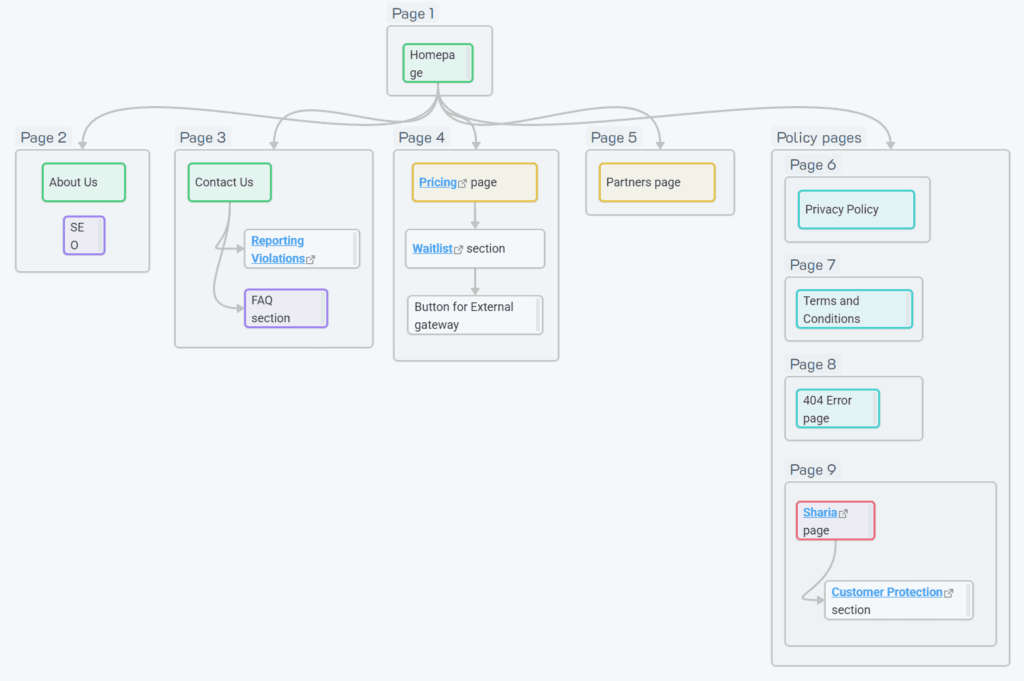Select the Privacy Policy card
Screen dimensions: 1024x681
coord(856,210)
